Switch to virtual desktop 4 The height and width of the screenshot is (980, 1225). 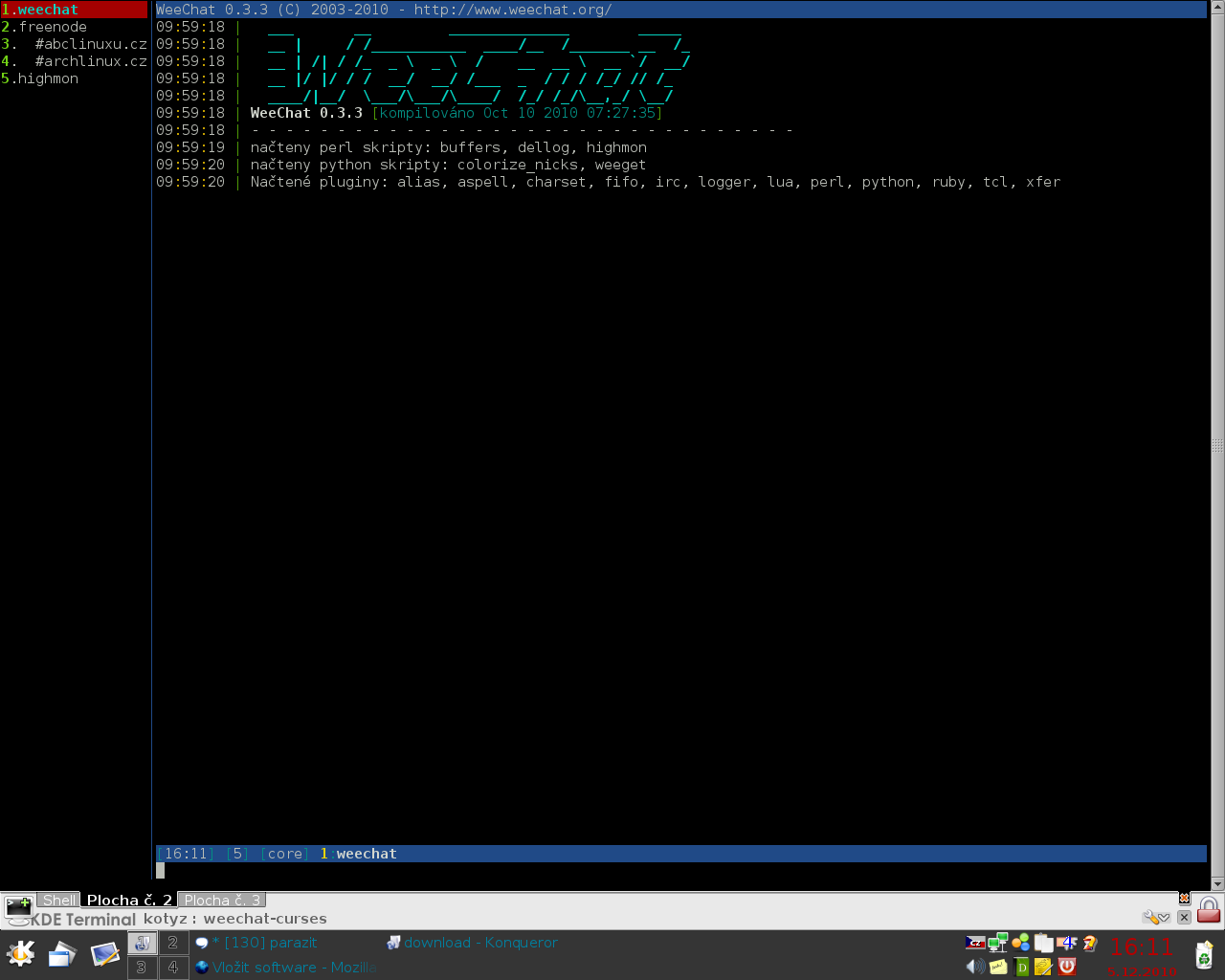click(x=173, y=968)
